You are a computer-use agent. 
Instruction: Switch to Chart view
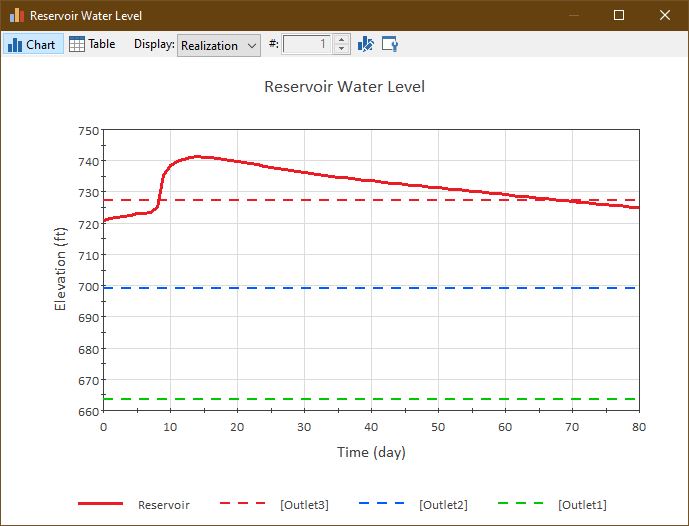33,44
